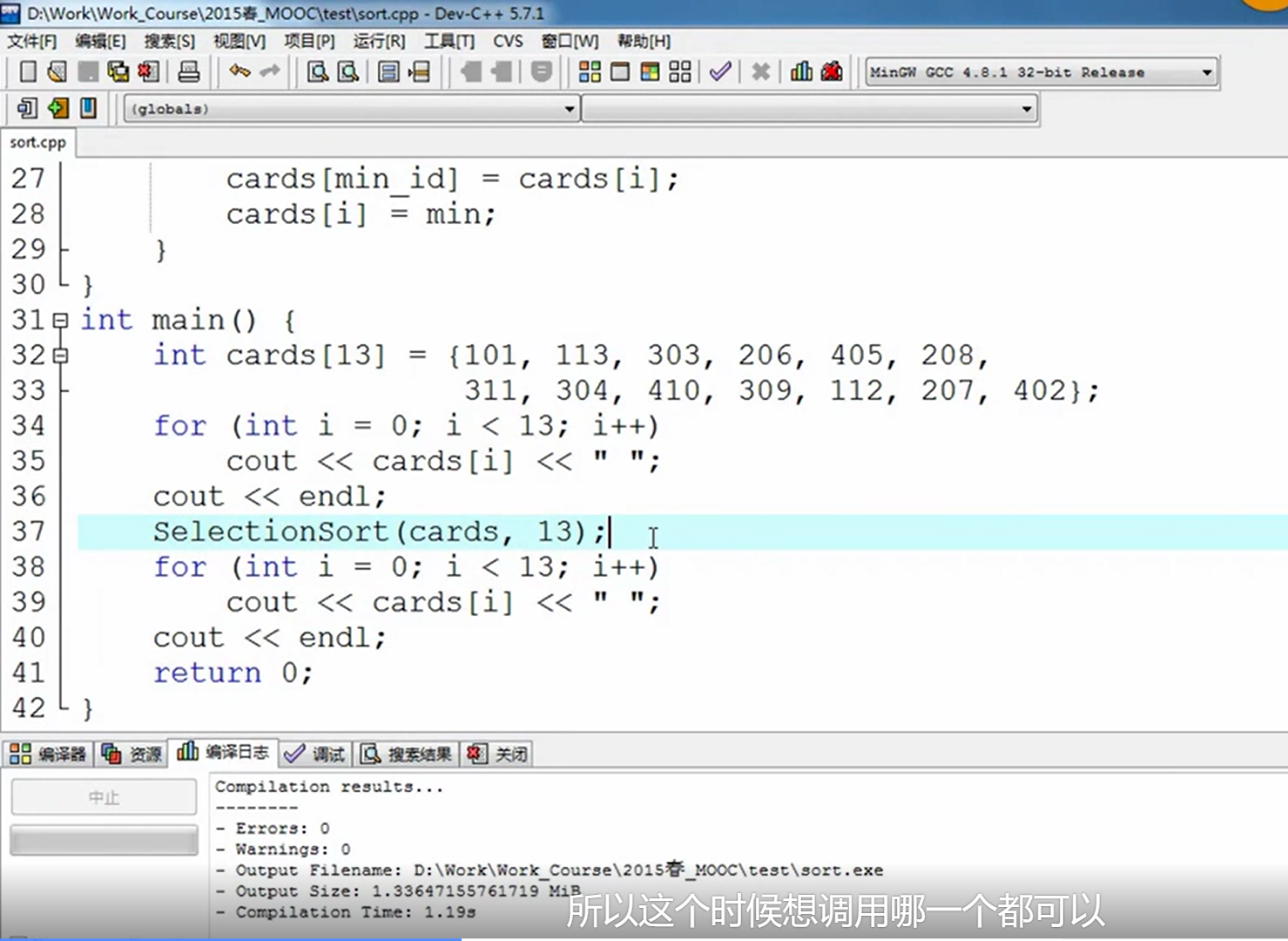This screenshot has height=941, width=1288.
Task: Click the 中止 abort button
Action: coord(104,797)
